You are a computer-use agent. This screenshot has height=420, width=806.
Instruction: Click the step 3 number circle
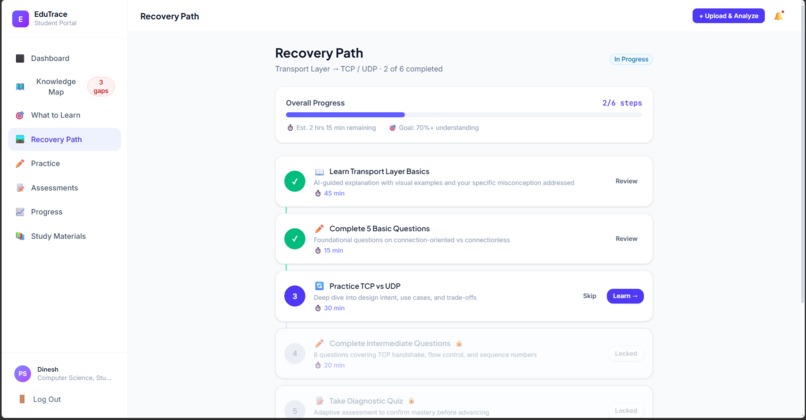(x=295, y=296)
